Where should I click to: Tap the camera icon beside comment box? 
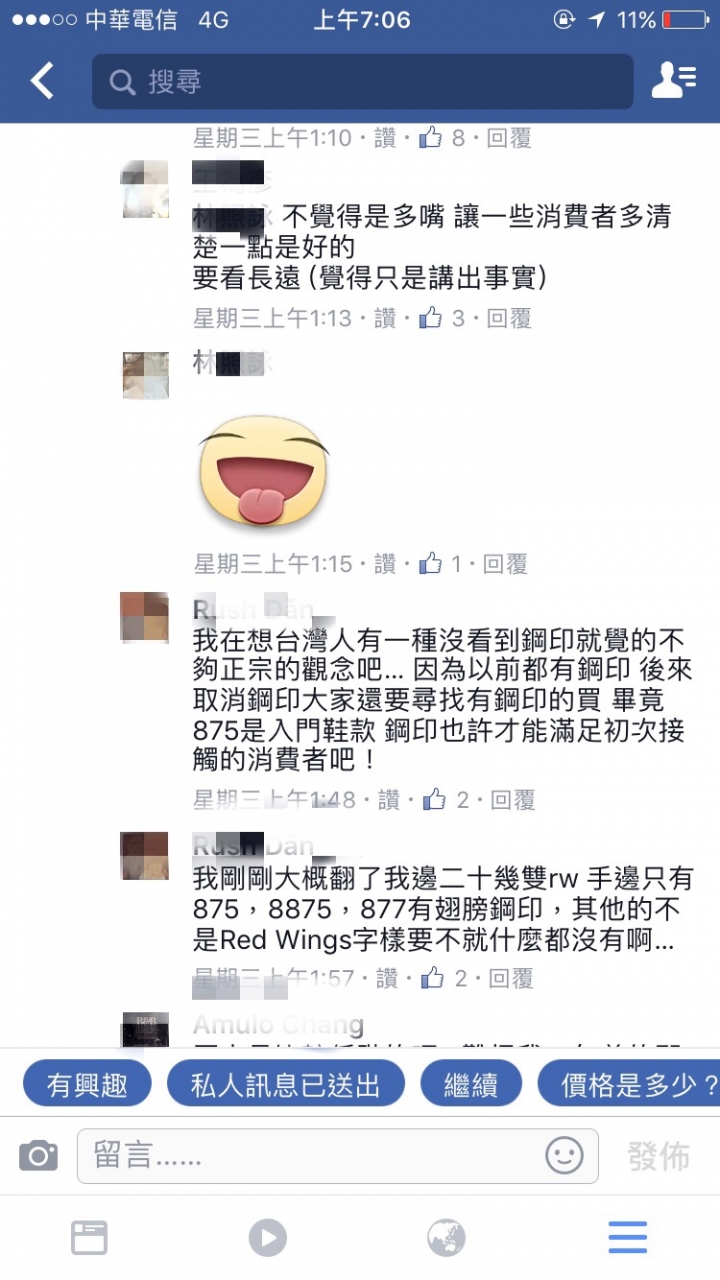click(x=38, y=1156)
